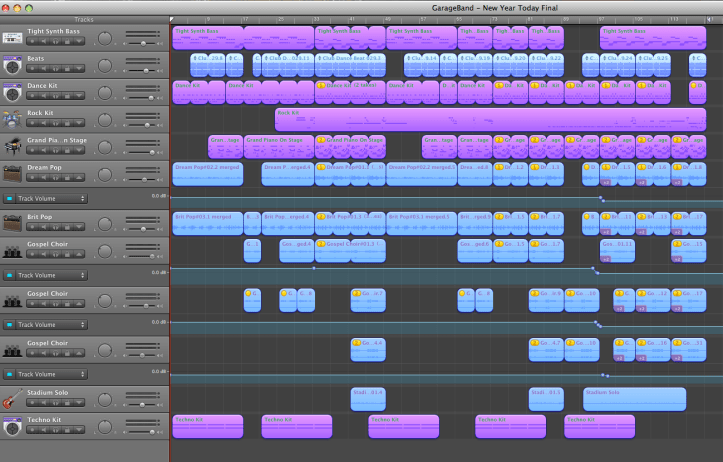Image resolution: width=723 pixels, height=462 pixels.
Task: Open the Track Volume dropdown above Stadium Solo track
Action: 50,374
